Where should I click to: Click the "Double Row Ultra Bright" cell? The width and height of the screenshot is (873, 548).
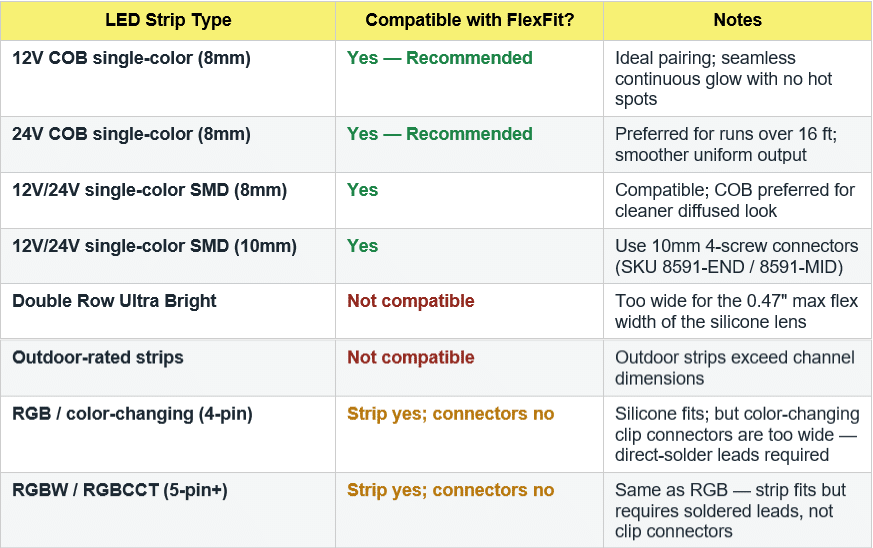(x=114, y=301)
